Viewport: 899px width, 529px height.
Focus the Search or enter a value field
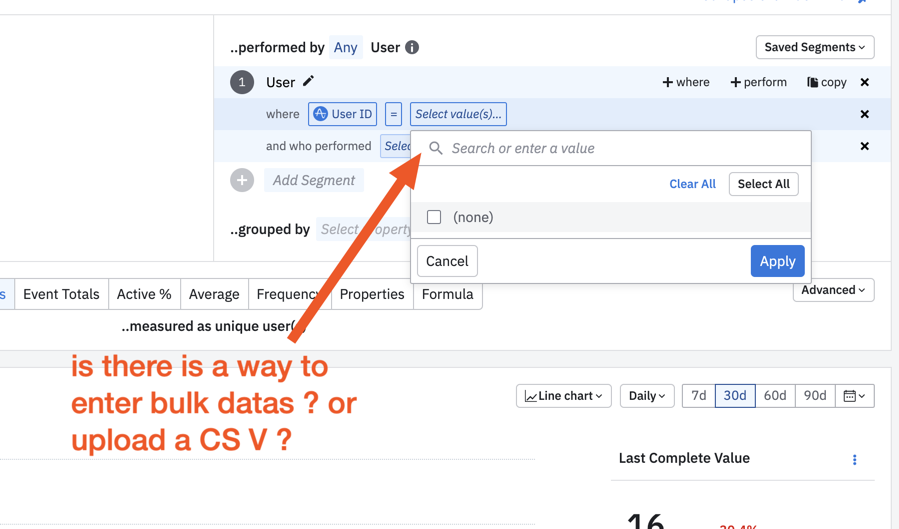click(611, 148)
